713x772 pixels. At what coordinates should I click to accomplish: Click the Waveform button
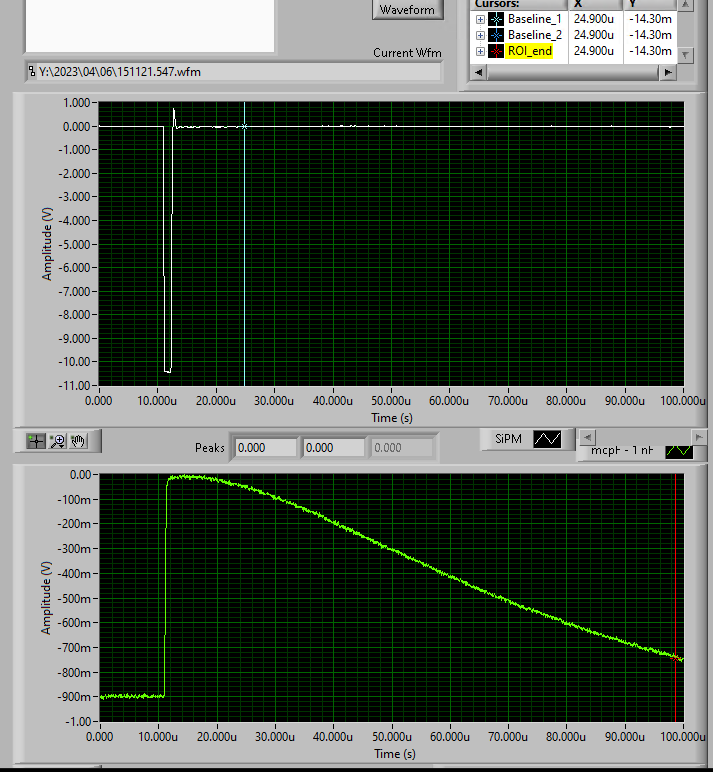[407, 9]
